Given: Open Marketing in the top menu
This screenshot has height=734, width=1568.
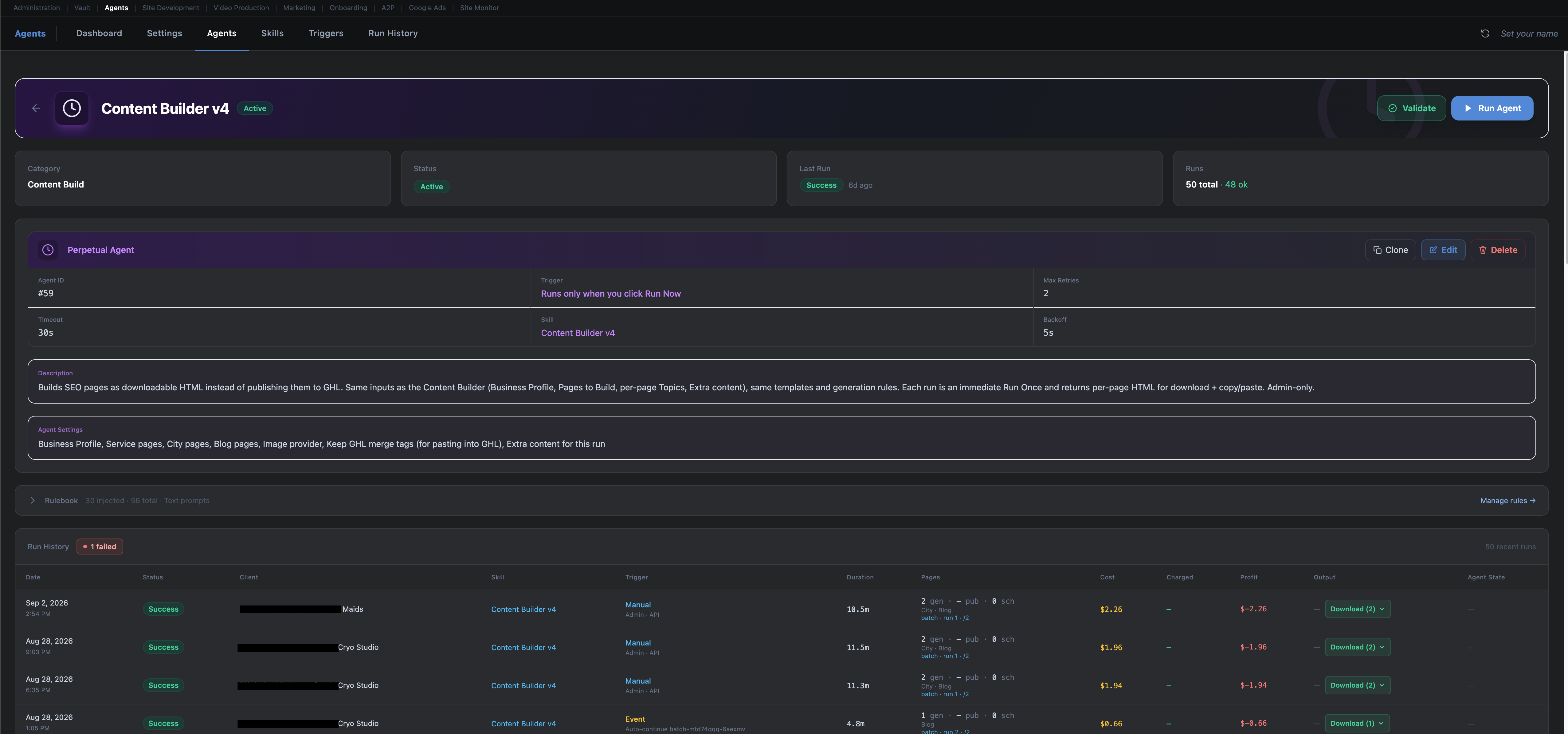Looking at the screenshot, I should (299, 8).
